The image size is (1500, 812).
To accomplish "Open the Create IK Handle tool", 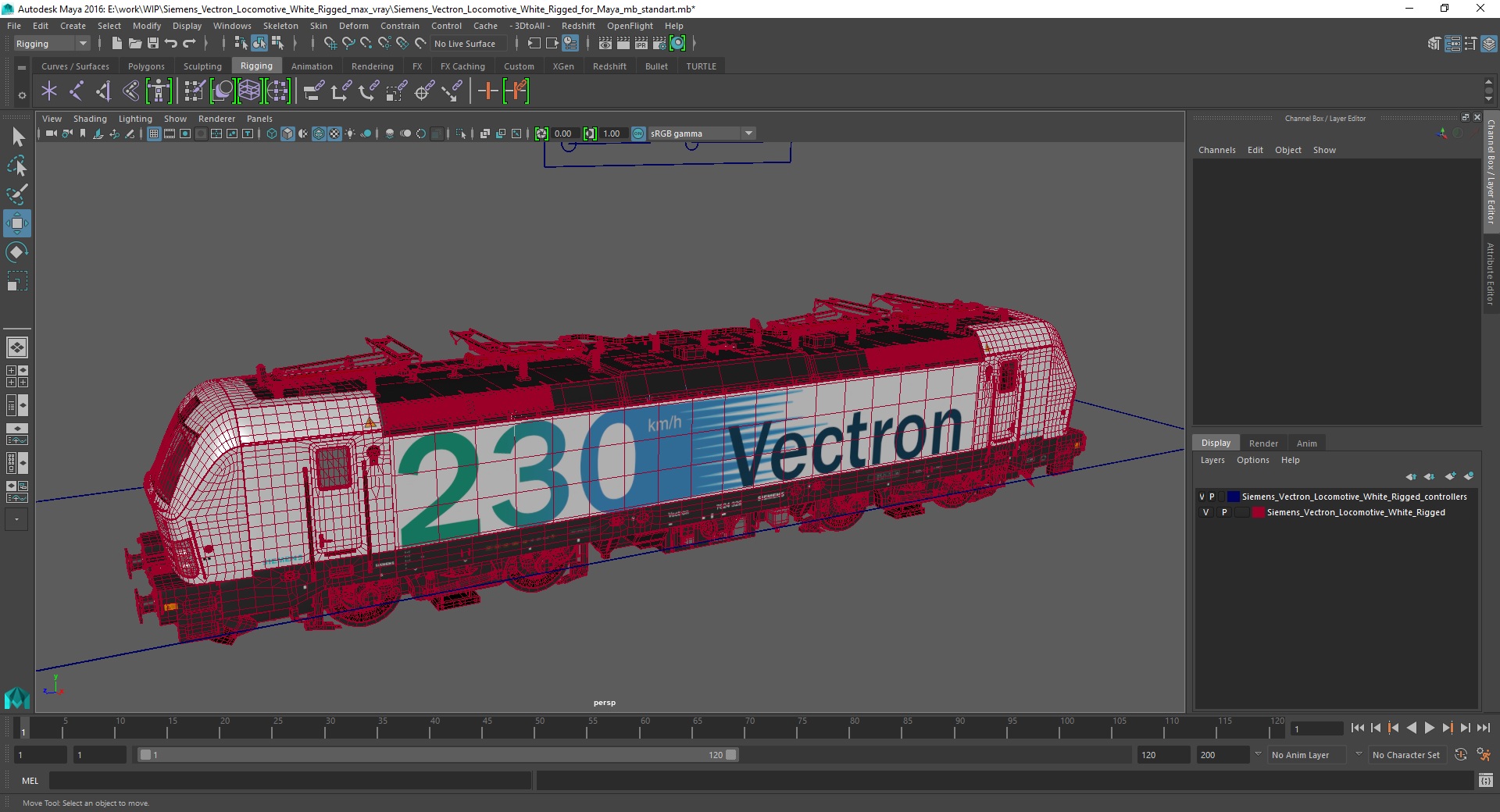I will [104, 91].
